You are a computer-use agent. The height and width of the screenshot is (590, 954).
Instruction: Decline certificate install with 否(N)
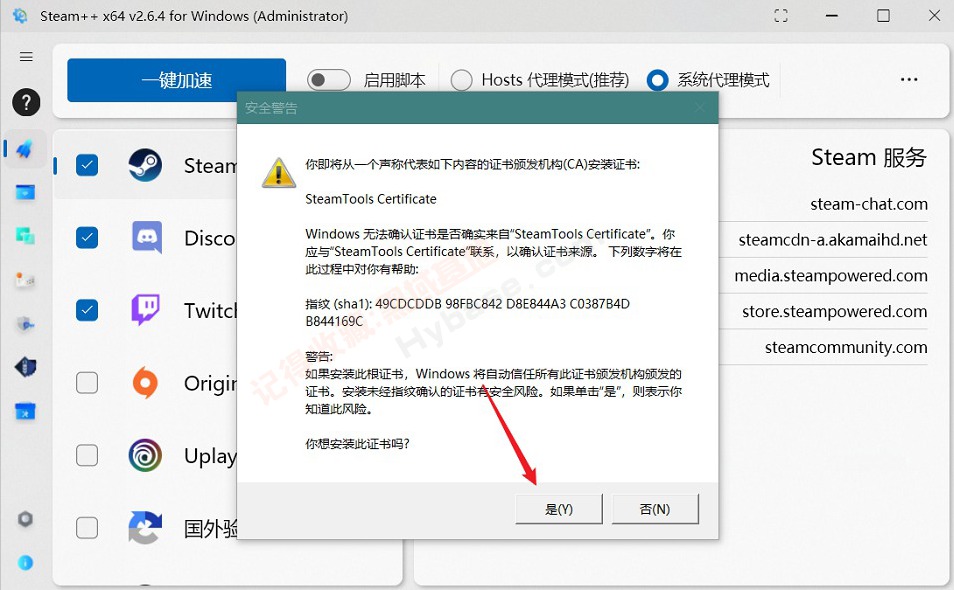[x=655, y=508]
